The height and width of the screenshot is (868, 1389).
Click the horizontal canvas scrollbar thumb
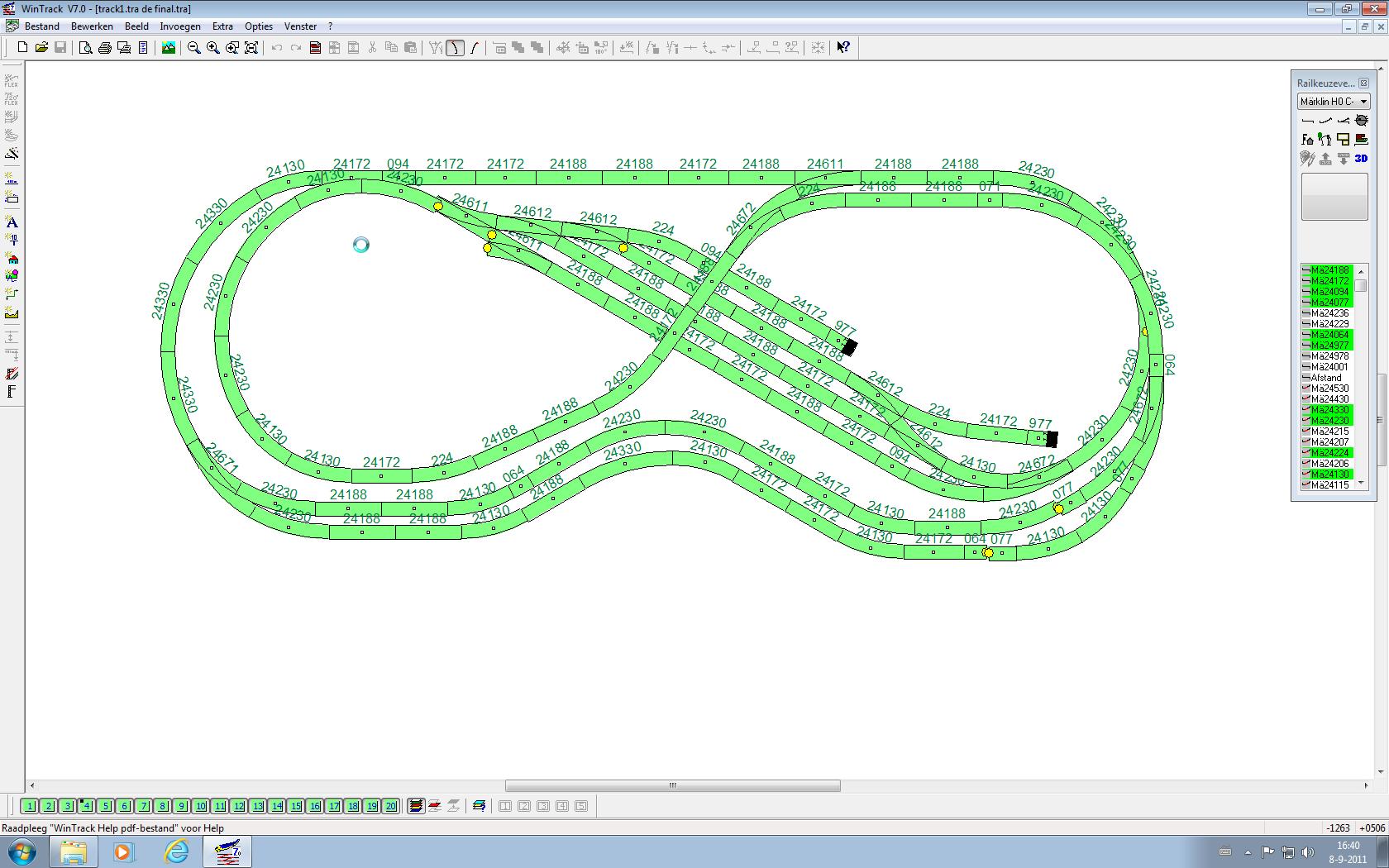click(x=673, y=785)
